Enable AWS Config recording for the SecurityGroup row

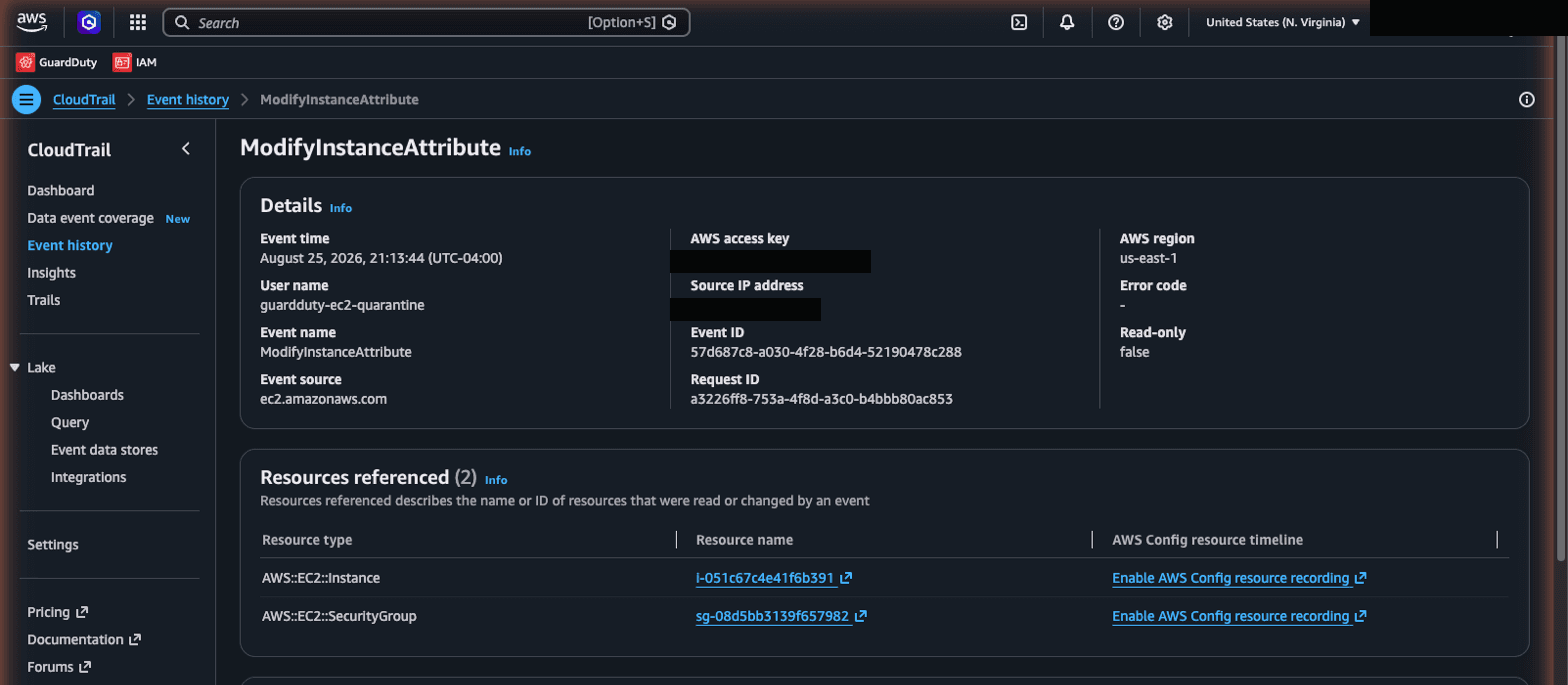tap(1239, 616)
